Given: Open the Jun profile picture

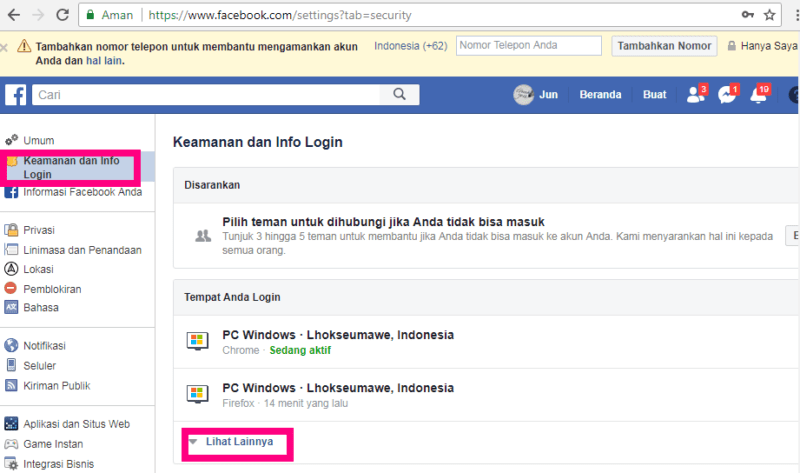Looking at the screenshot, I should 523,95.
